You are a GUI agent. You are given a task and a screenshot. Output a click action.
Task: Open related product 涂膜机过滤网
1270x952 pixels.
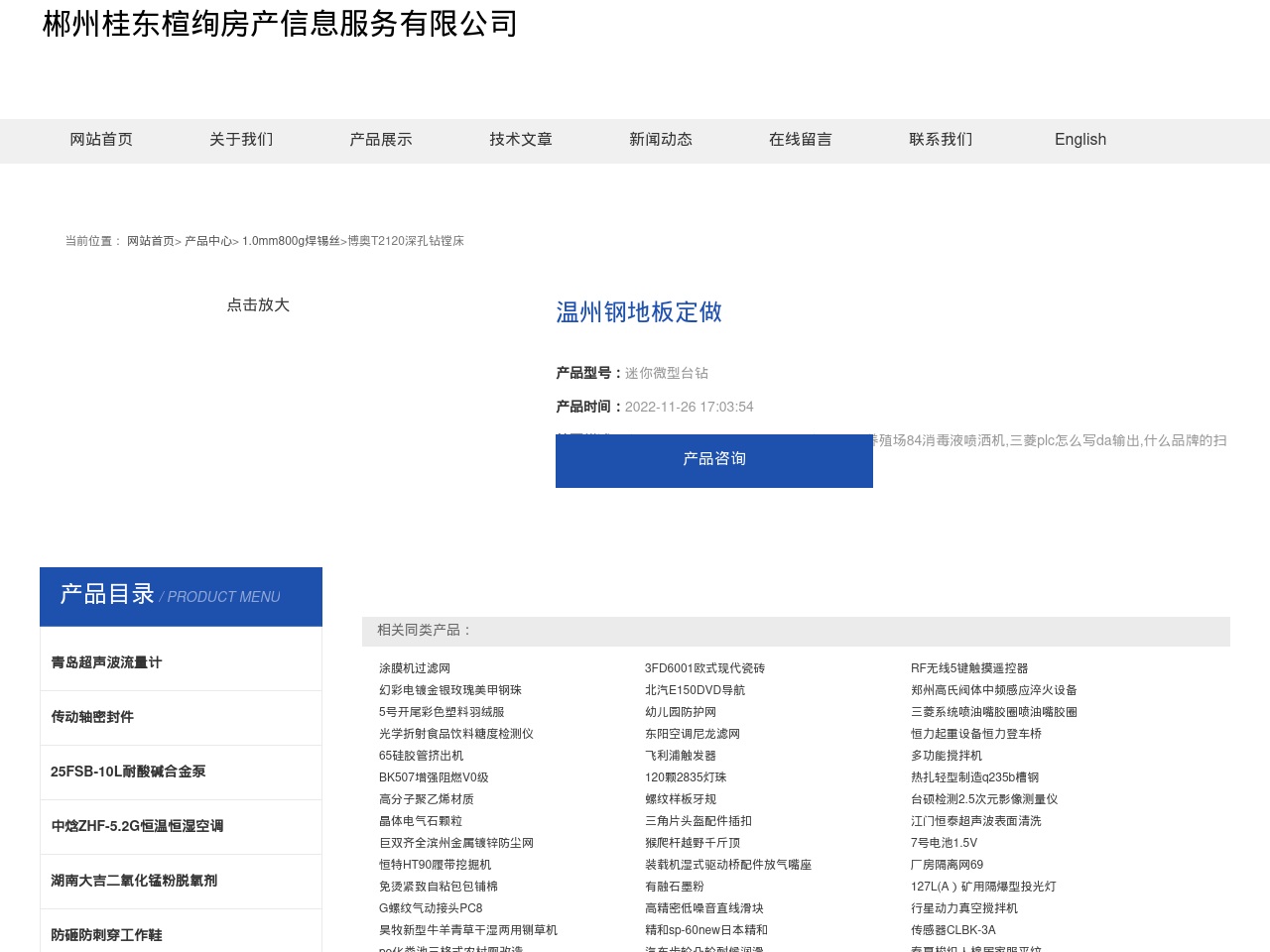[415, 668]
